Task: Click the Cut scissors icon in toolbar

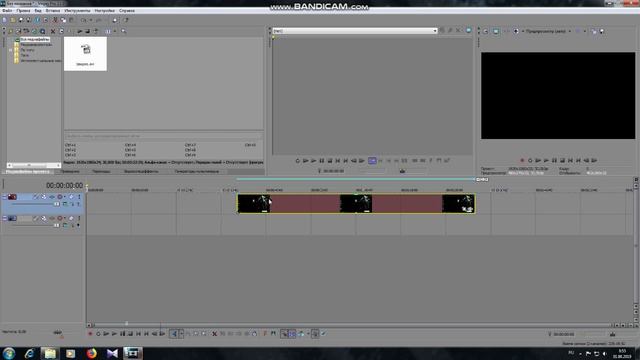Action: [56, 20]
